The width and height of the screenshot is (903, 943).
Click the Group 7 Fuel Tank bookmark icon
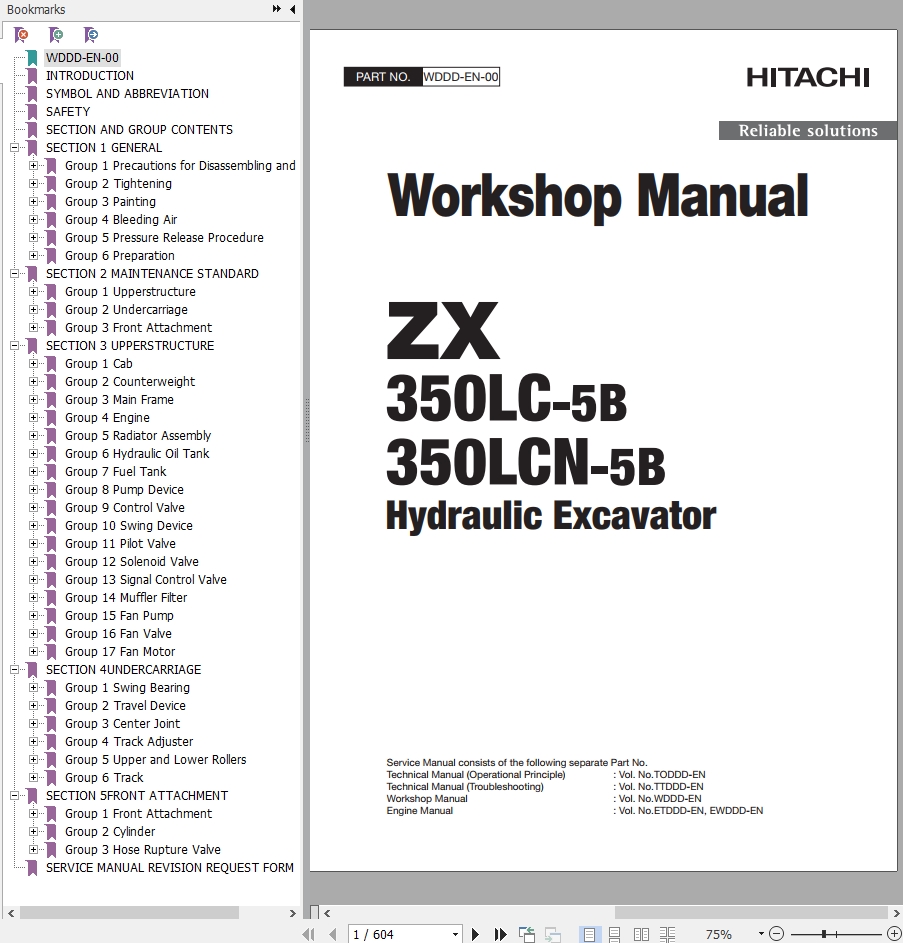(x=52, y=472)
